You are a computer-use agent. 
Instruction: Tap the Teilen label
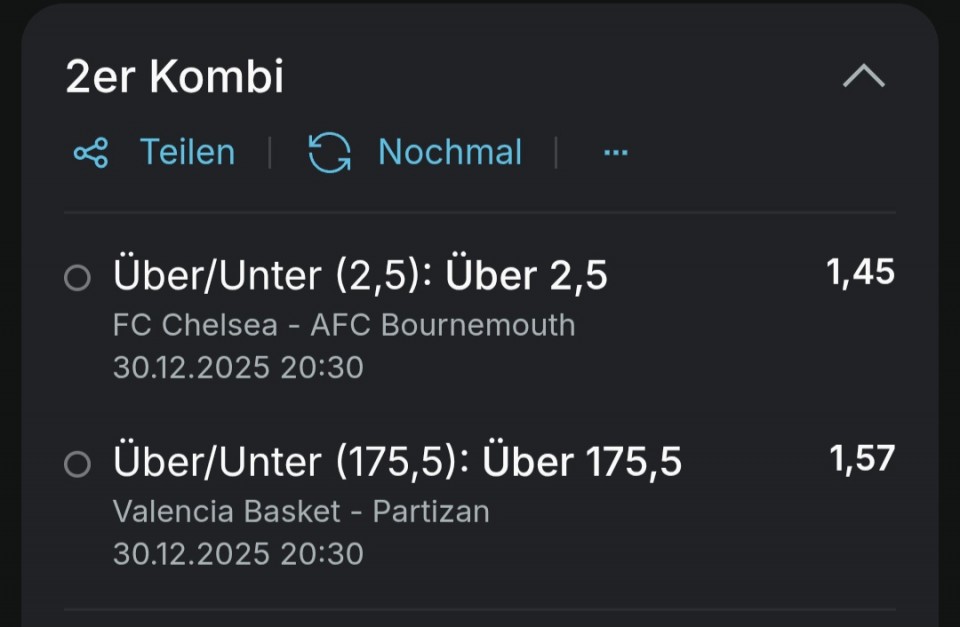coord(187,153)
